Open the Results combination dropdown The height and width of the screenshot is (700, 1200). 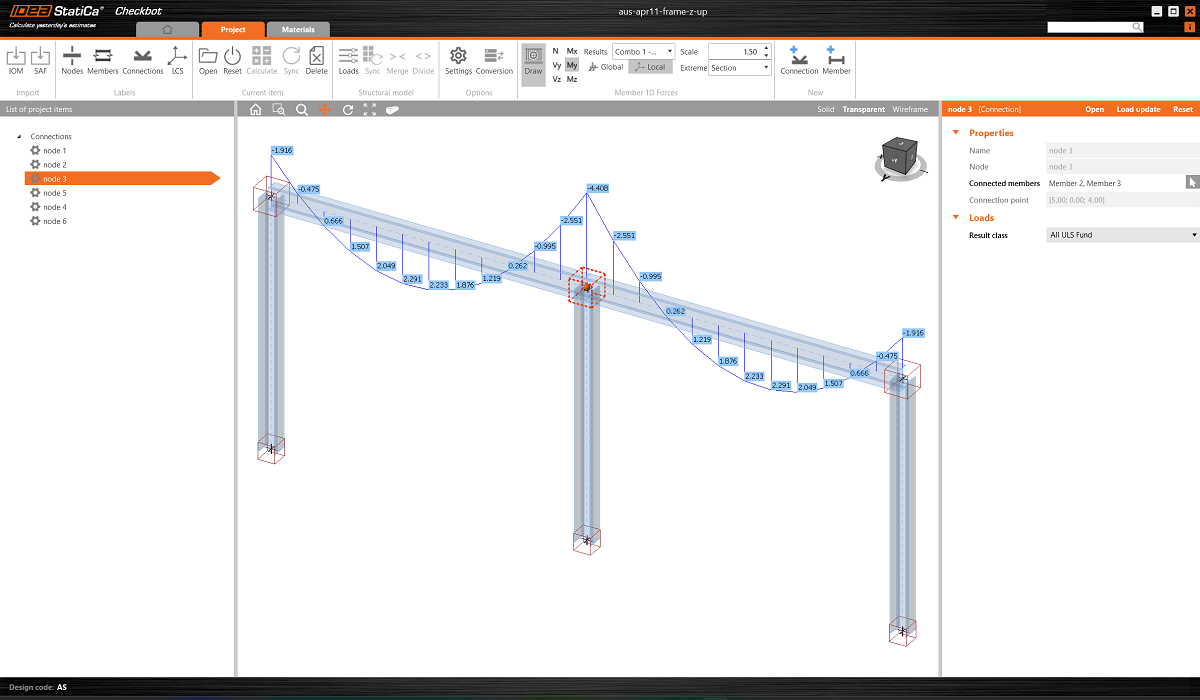click(644, 51)
